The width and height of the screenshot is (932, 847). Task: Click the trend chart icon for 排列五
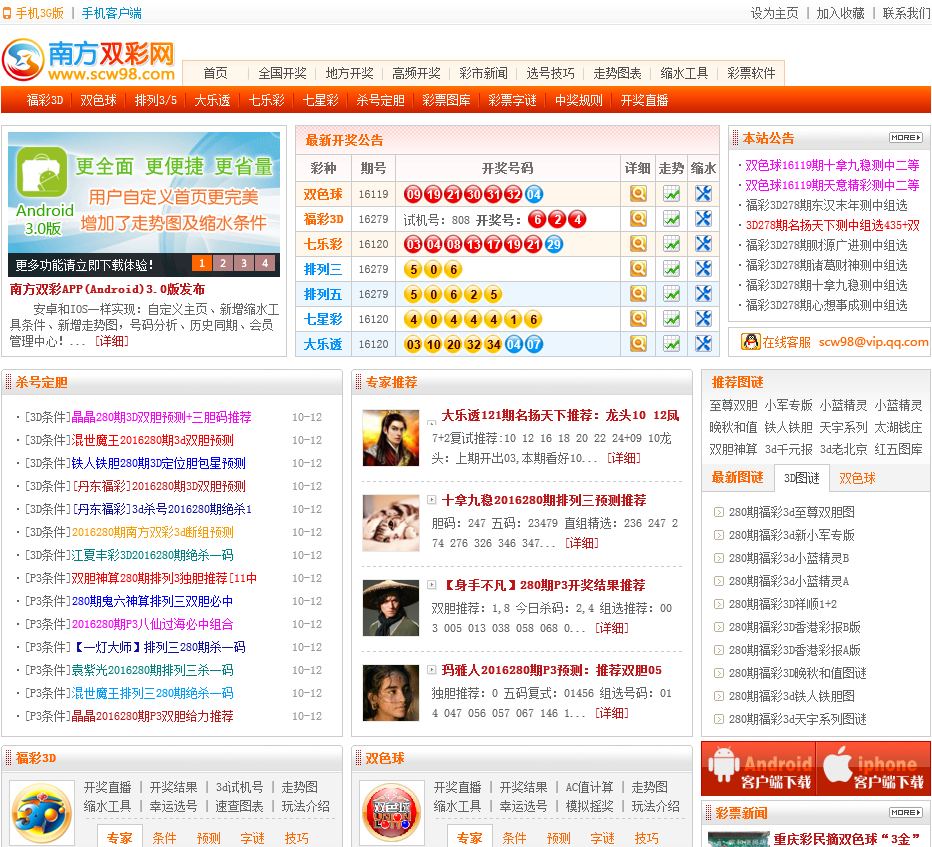[671, 294]
